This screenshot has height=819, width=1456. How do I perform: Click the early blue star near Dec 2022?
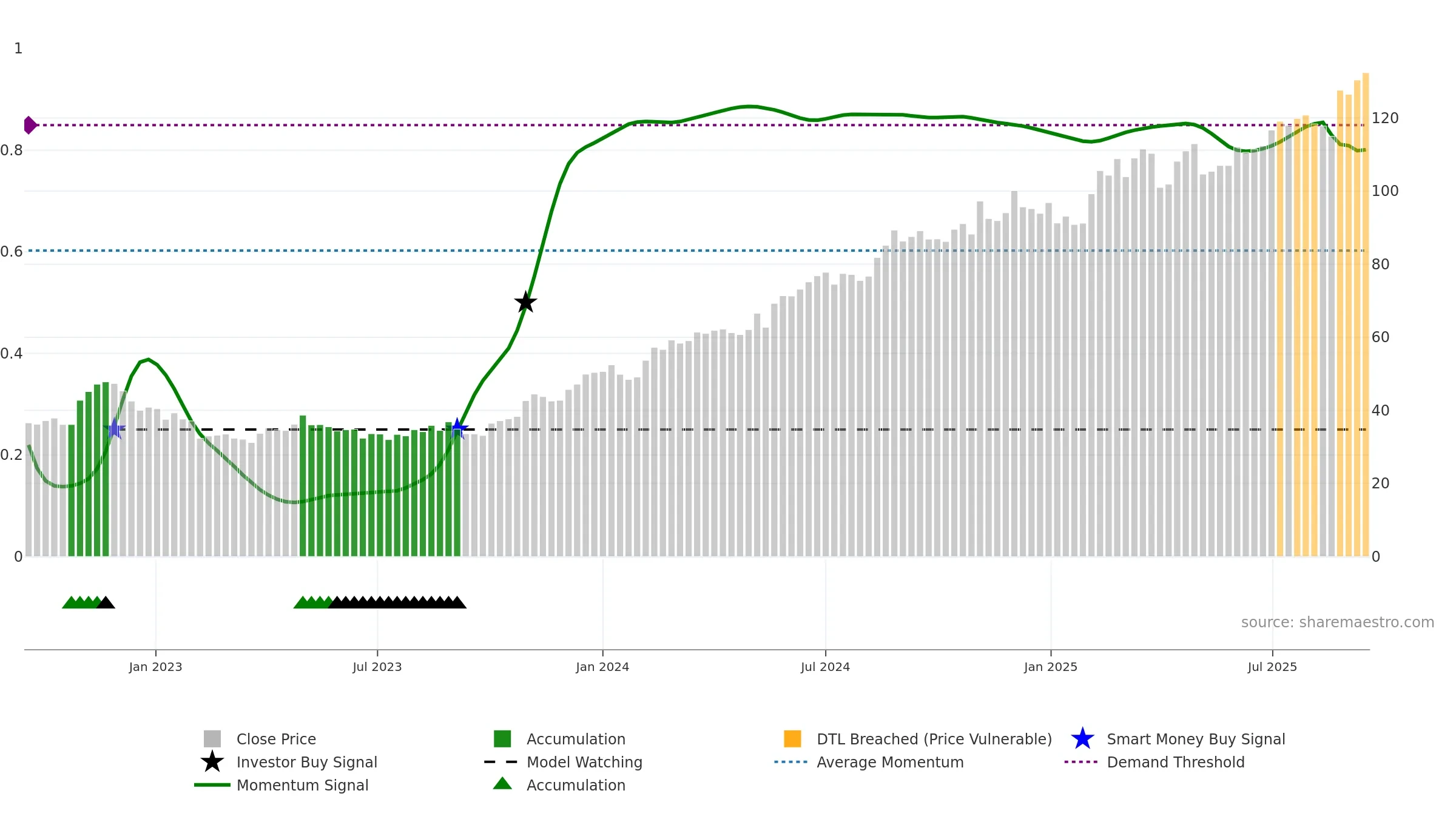point(114,428)
